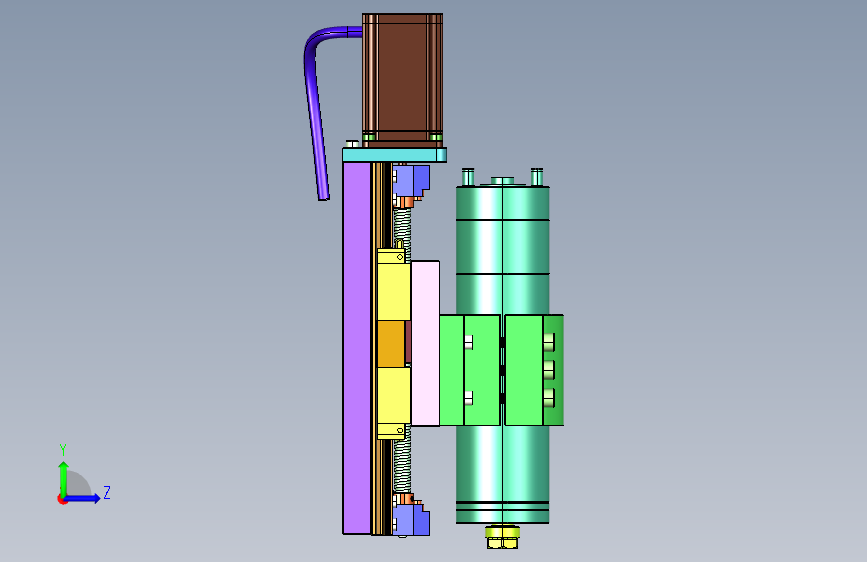Select the left green spindle clamp half
867x562 pixels.
click(x=470, y=370)
